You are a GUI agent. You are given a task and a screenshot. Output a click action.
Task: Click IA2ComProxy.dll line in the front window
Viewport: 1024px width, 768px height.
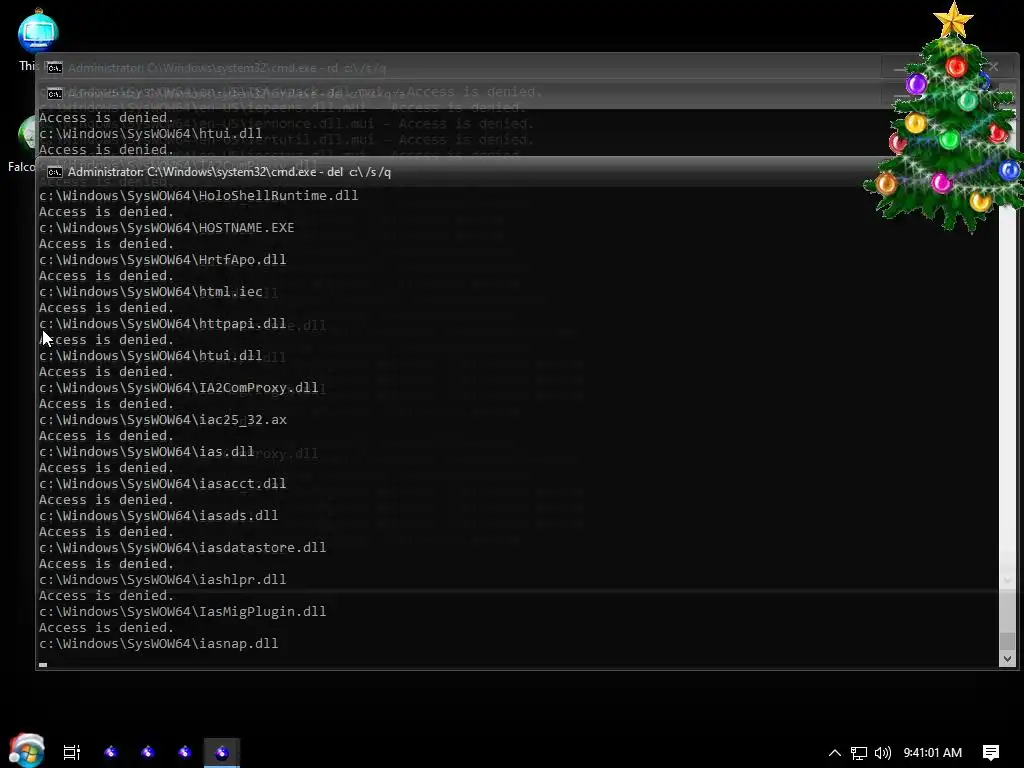178,387
